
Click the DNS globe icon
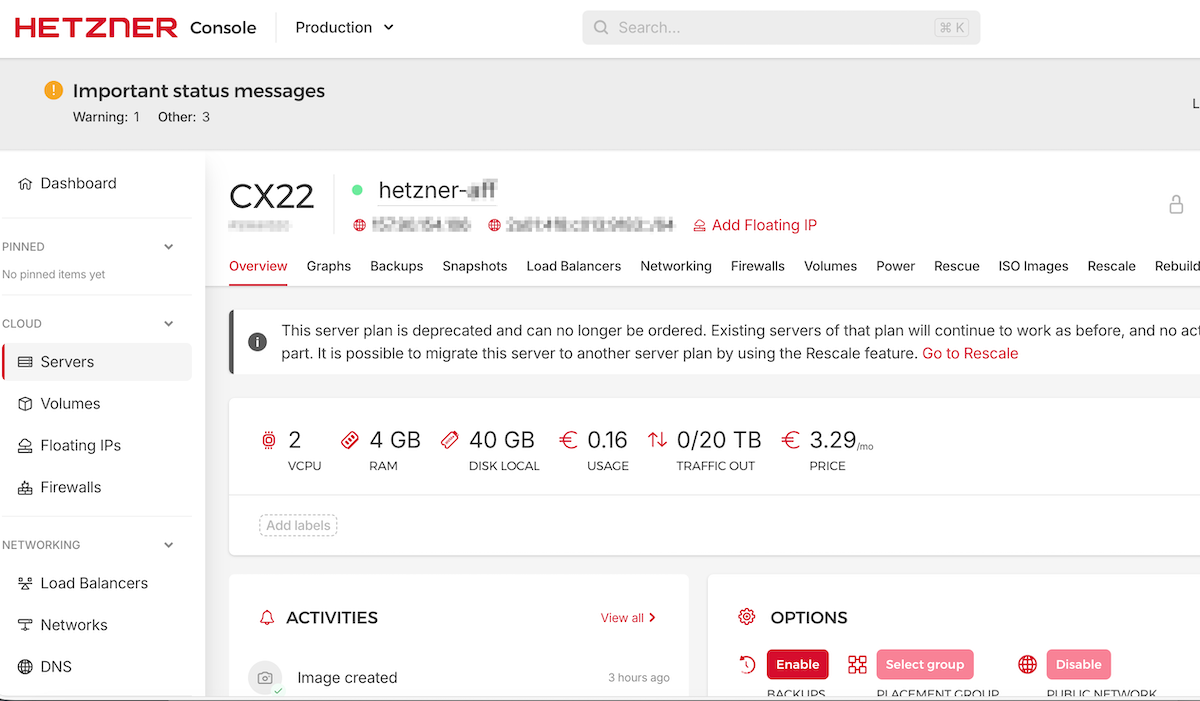25,667
